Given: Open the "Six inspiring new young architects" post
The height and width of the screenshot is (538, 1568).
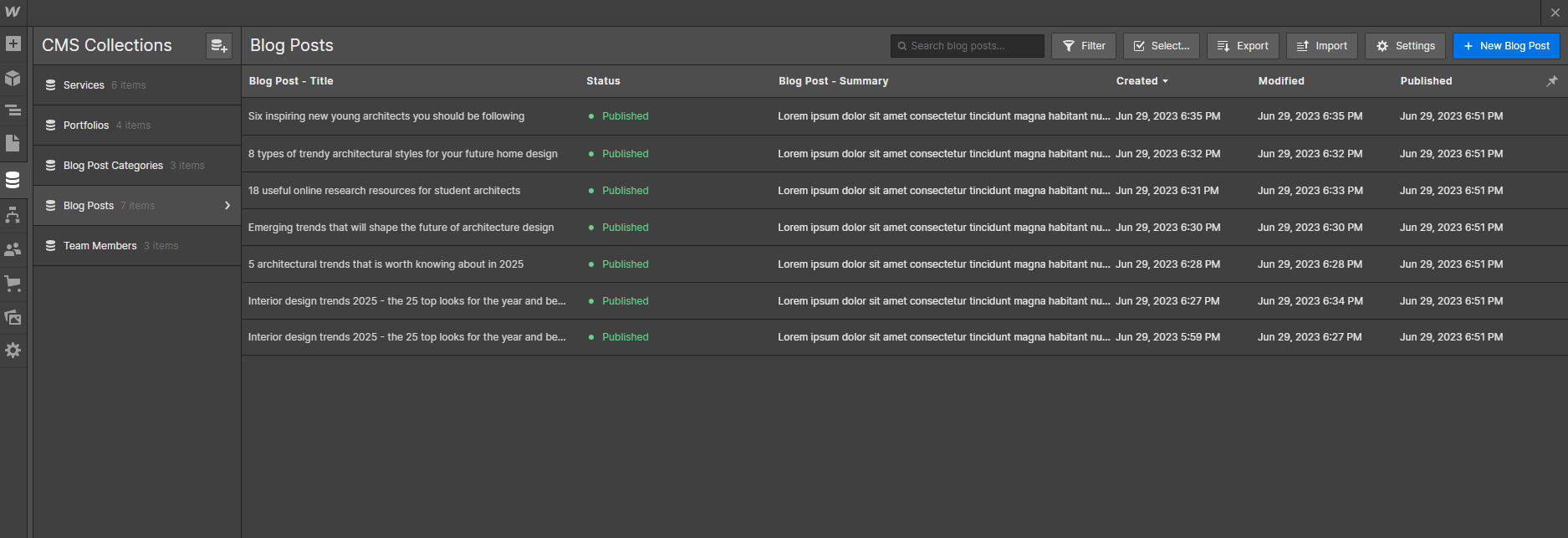Looking at the screenshot, I should point(386,116).
